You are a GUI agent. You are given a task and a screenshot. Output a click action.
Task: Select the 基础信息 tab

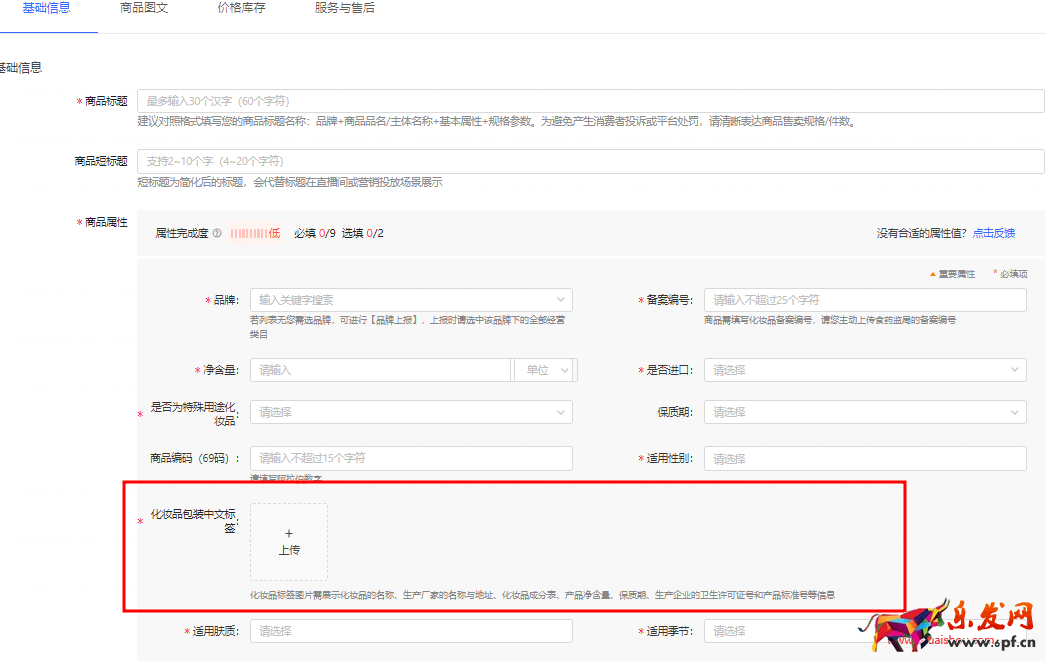pos(46,8)
